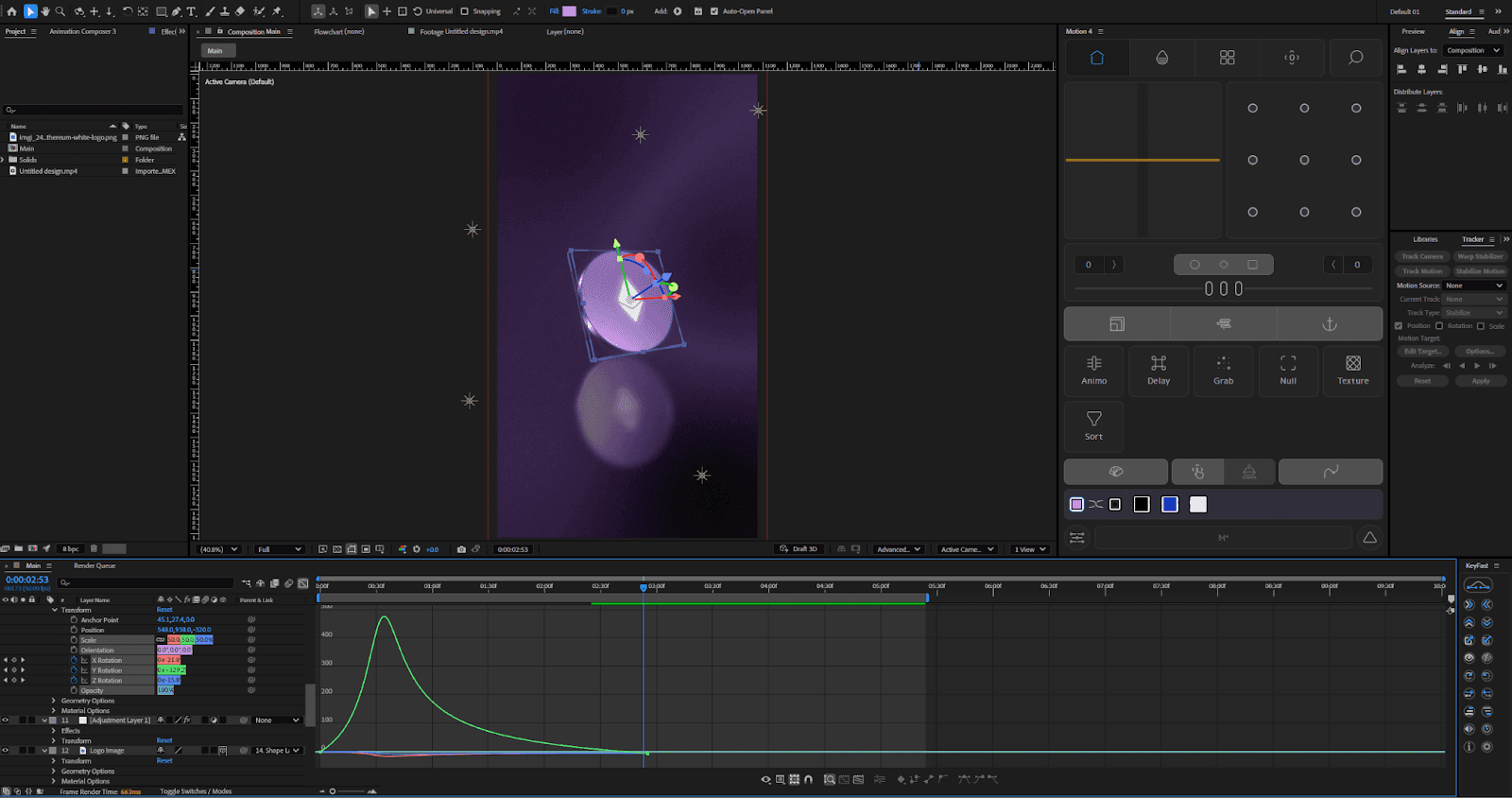Open the Align Layers to dropdown
This screenshot has height=798, width=1512.
coord(1472,50)
